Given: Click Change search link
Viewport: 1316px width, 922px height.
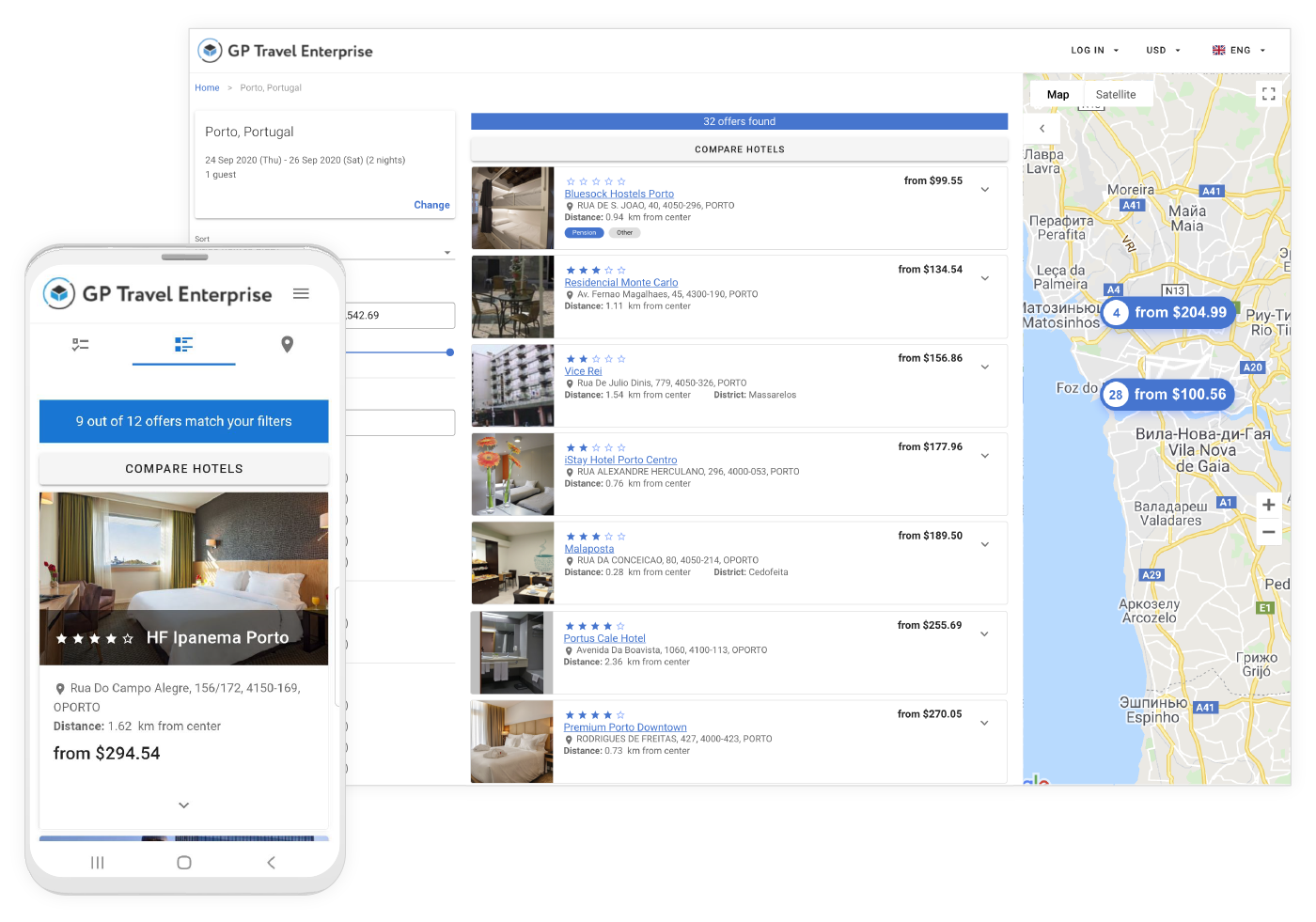Looking at the screenshot, I should (431, 205).
